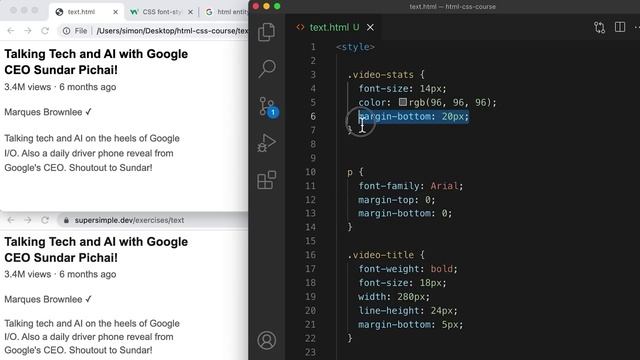Click the font-weight: bold declaration
The image size is (640, 360).
(x=408, y=269)
